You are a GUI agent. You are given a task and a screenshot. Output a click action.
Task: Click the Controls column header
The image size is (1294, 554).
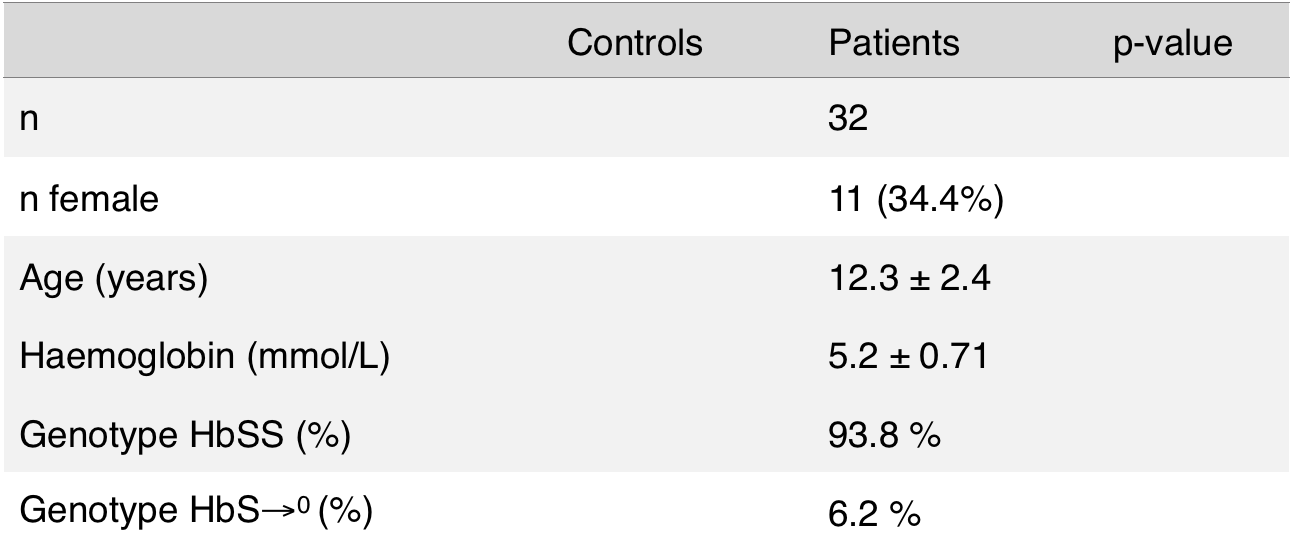pyautogui.click(x=634, y=43)
